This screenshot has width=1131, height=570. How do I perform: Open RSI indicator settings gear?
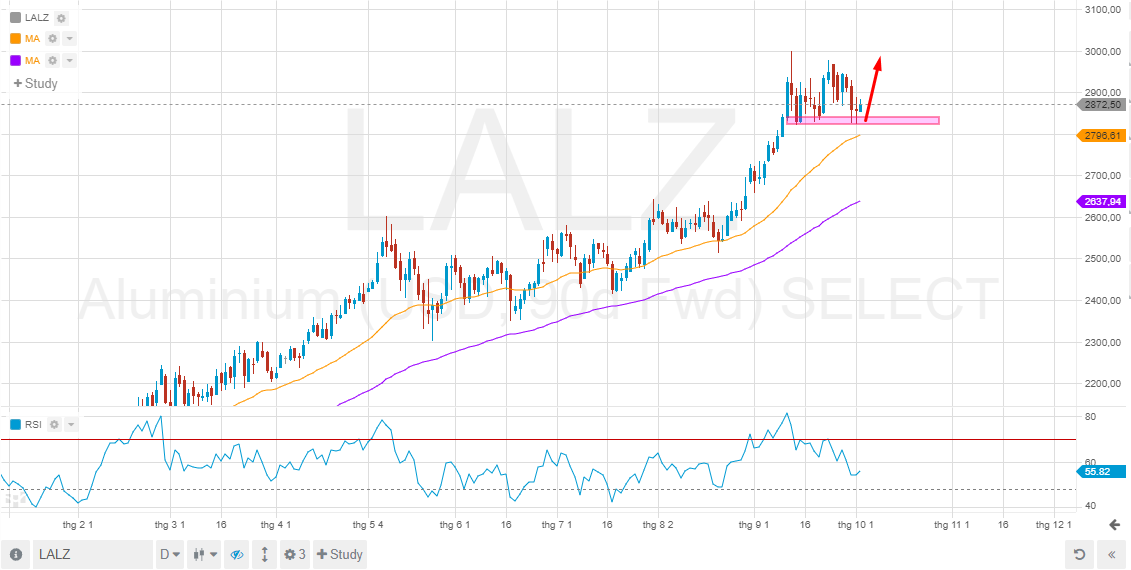pos(54,424)
